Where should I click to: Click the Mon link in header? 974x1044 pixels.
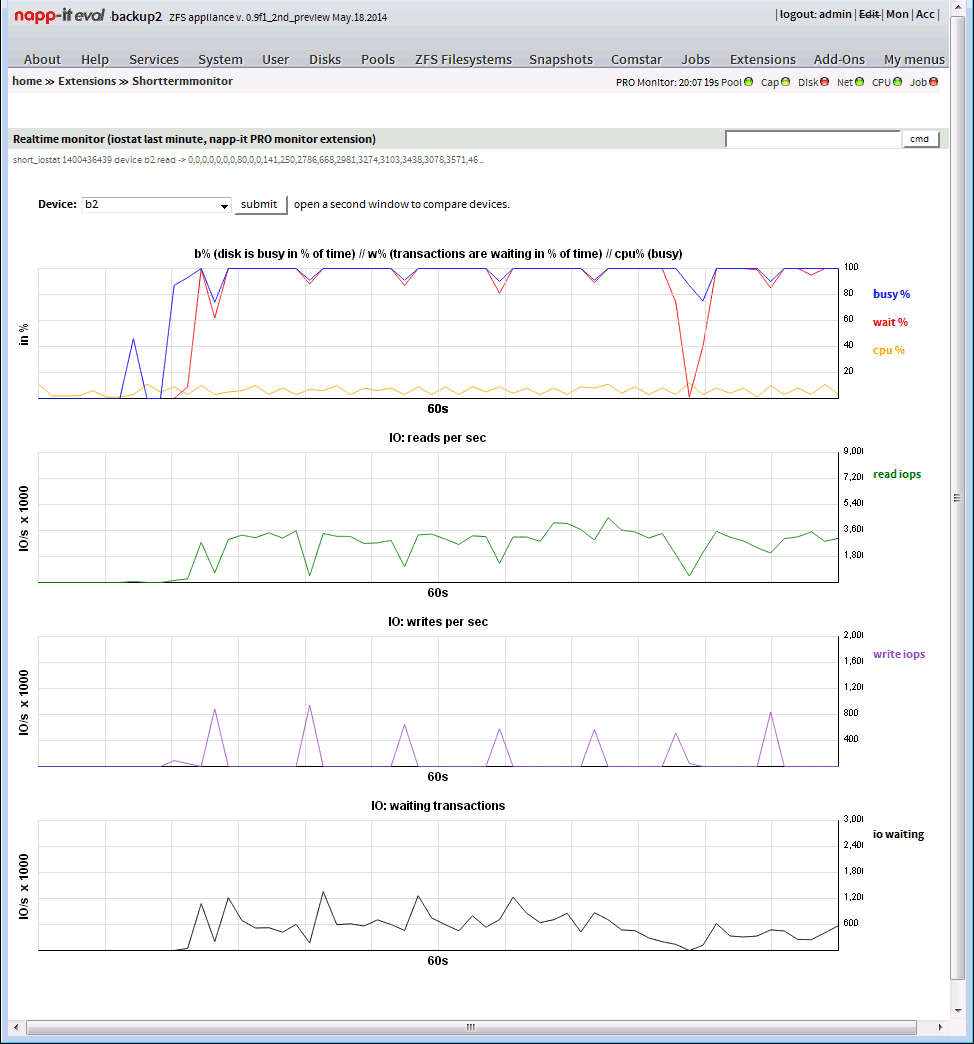coord(897,14)
